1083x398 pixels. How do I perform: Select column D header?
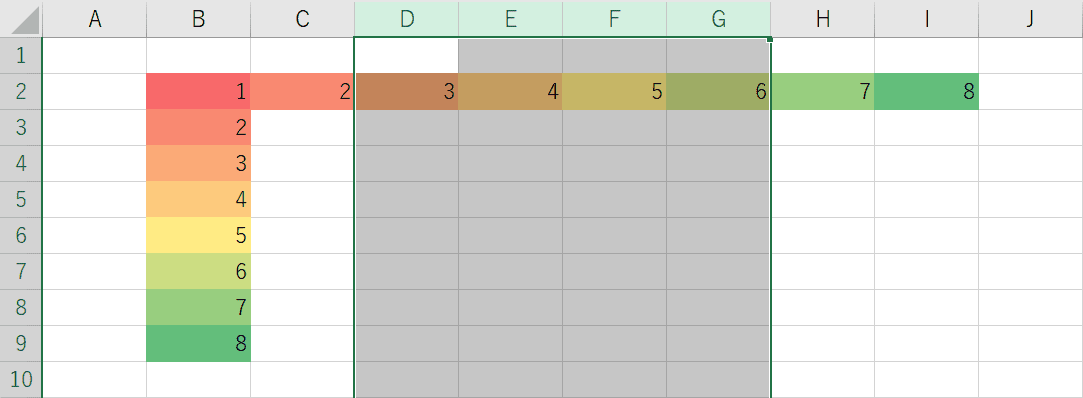point(407,19)
